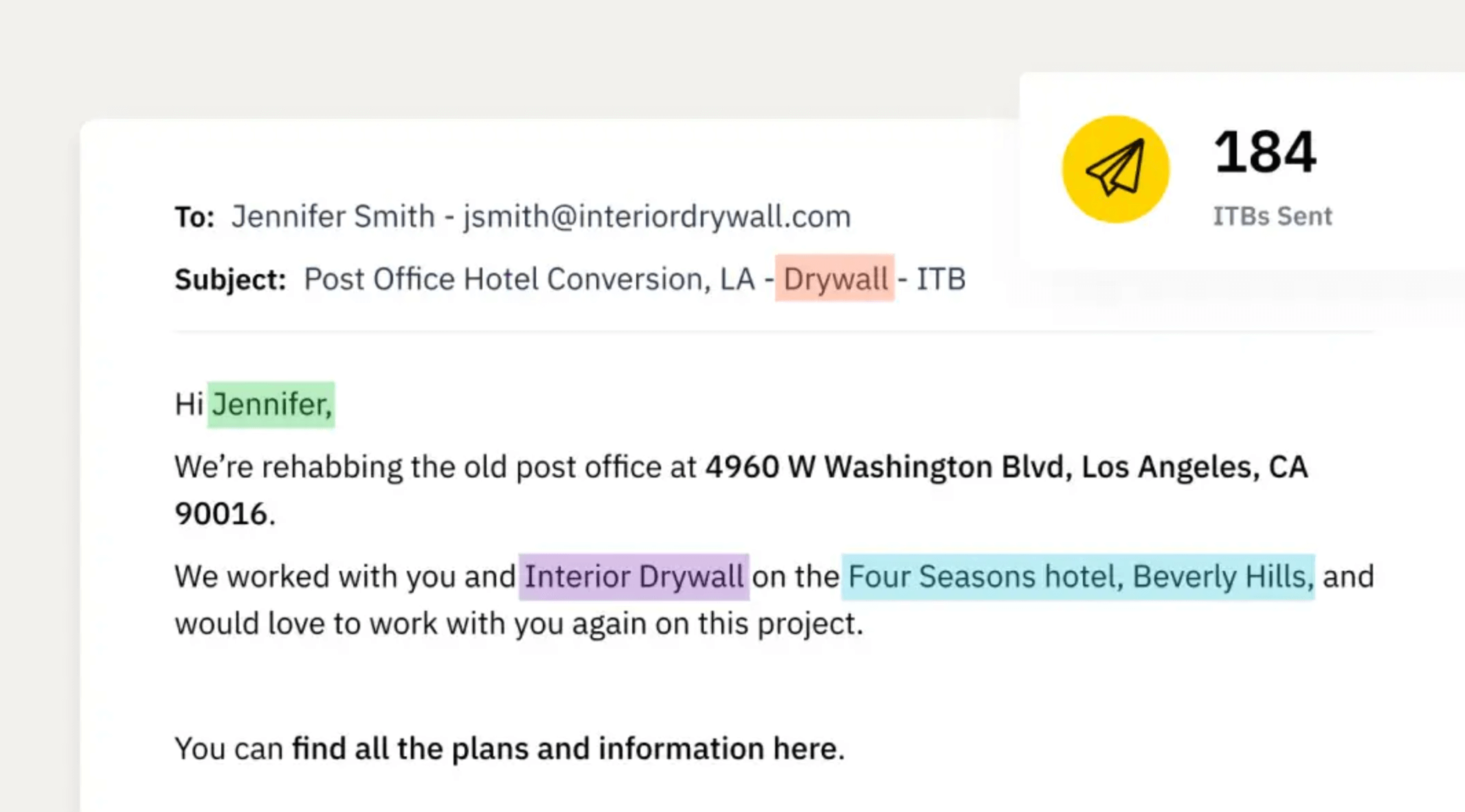Click the sentence about rehabbing the post office

[741, 490]
